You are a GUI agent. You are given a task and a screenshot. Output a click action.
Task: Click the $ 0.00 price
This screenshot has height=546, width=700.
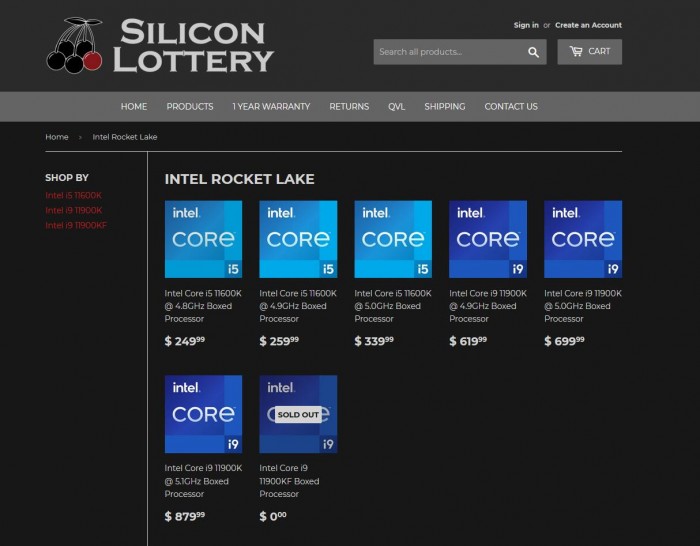coord(273,517)
